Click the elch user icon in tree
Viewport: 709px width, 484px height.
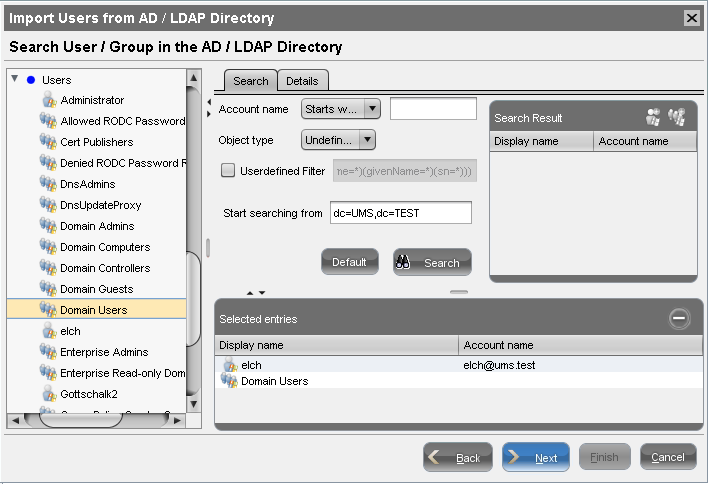(x=48, y=331)
